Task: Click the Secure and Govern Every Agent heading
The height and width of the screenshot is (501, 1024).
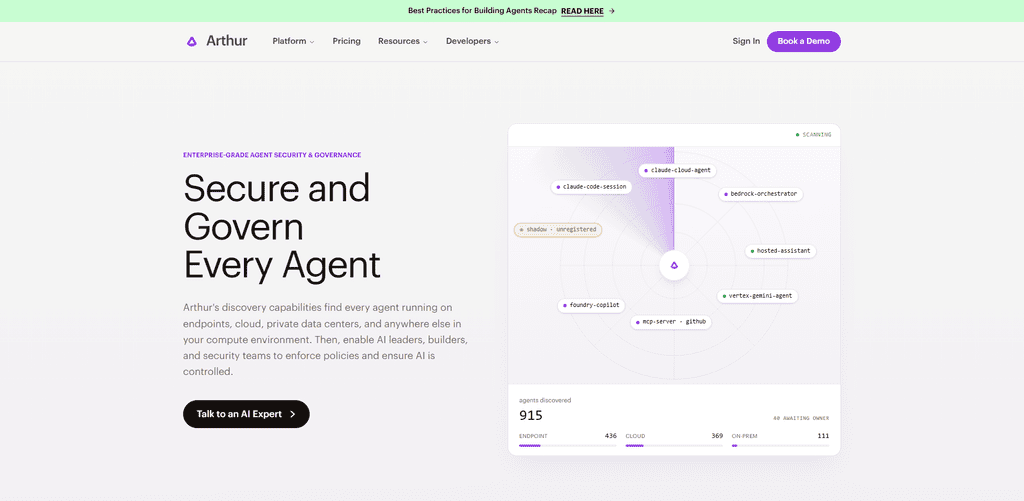Action: [281, 227]
